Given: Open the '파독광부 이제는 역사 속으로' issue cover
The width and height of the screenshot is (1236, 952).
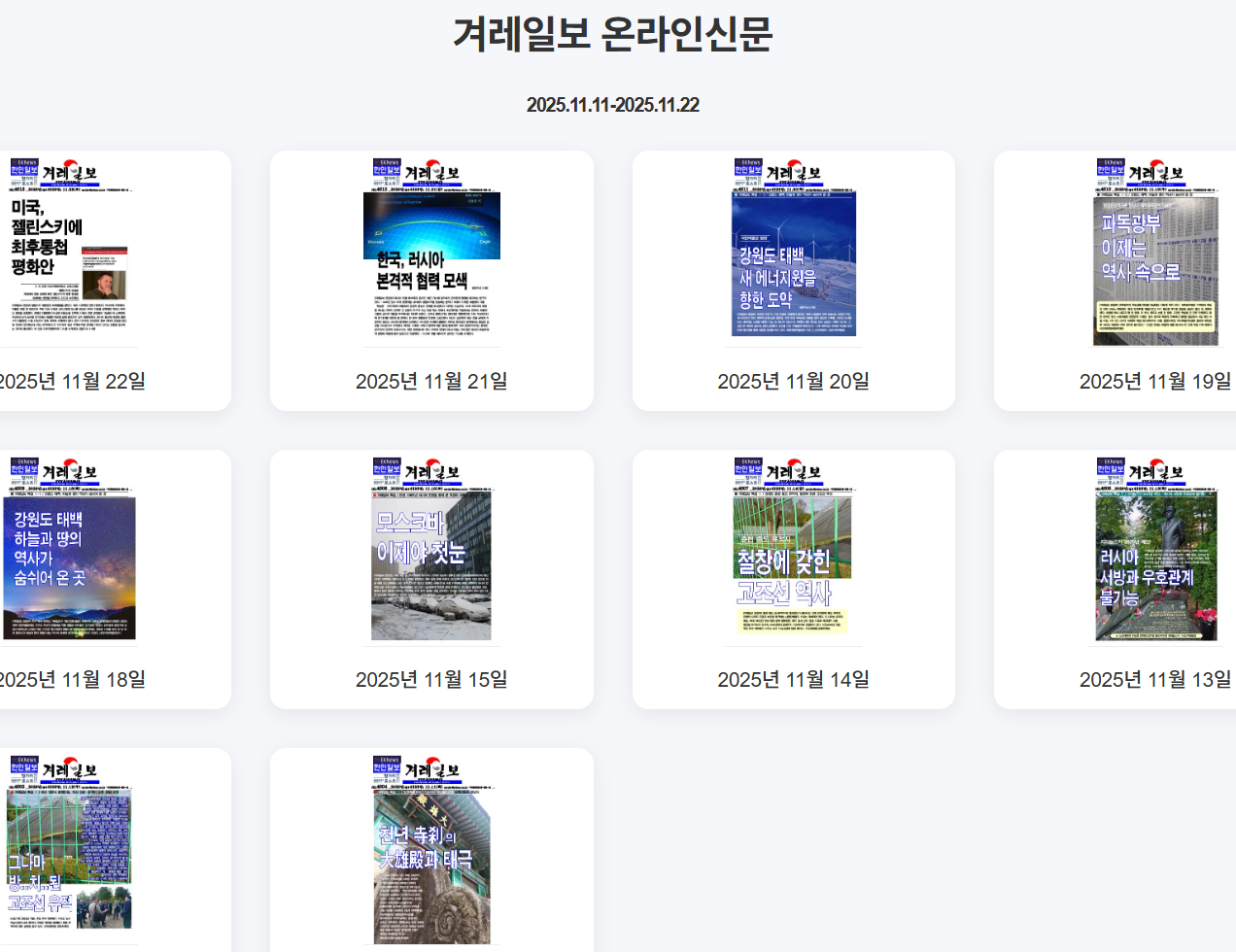Looking at the screenshot, I should tap(1155, 253).
